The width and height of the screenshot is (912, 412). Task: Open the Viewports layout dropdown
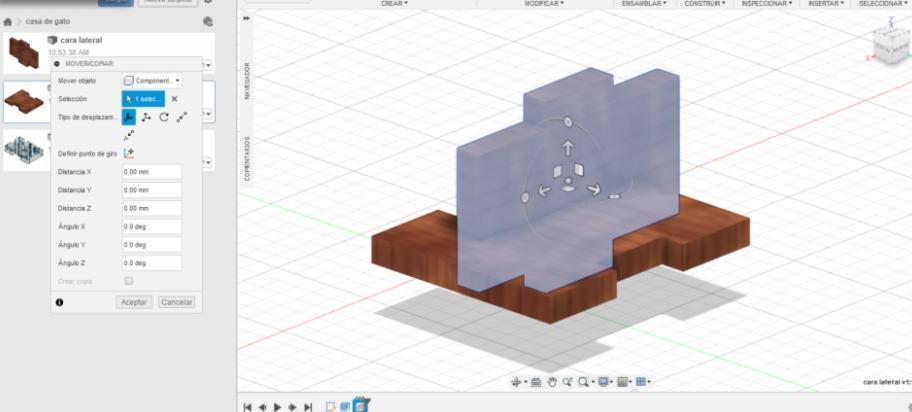tap(643, 382)
